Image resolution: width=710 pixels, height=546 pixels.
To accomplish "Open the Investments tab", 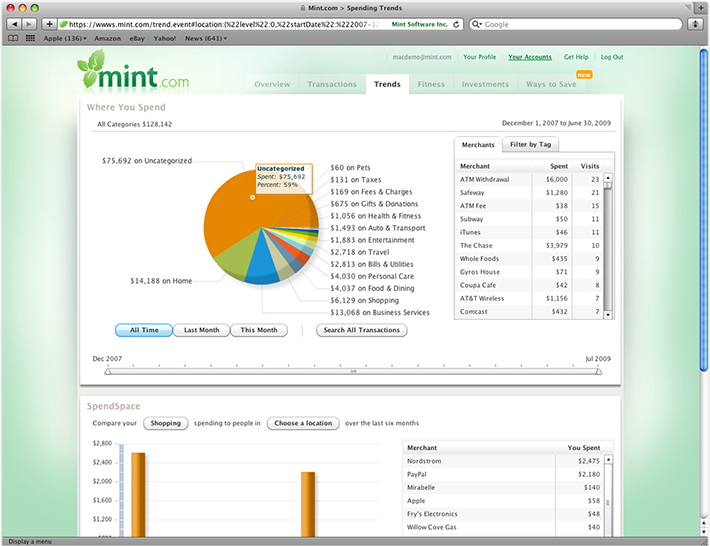I will (485, 84).
